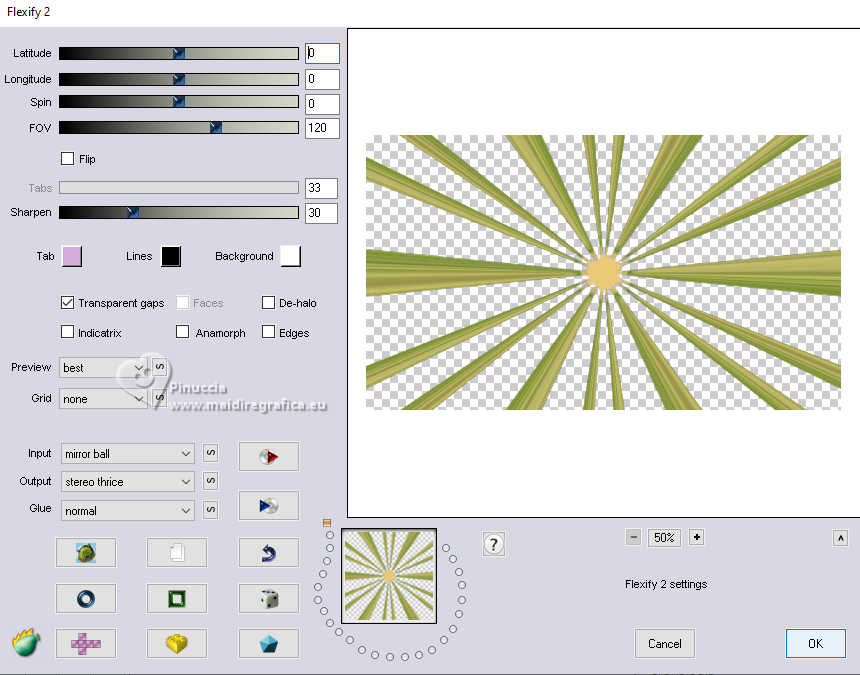
Task: Enable the Indicatrix checkbox
Action: (67, 332)
